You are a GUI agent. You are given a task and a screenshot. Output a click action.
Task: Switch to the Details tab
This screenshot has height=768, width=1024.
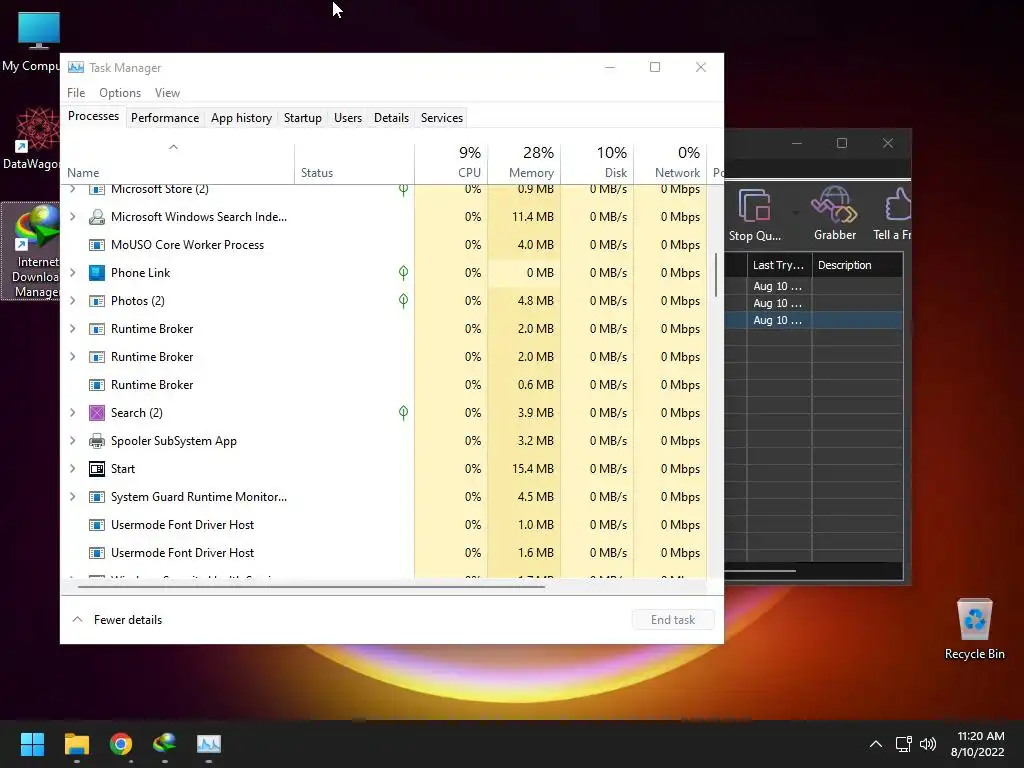coord(391,118)
